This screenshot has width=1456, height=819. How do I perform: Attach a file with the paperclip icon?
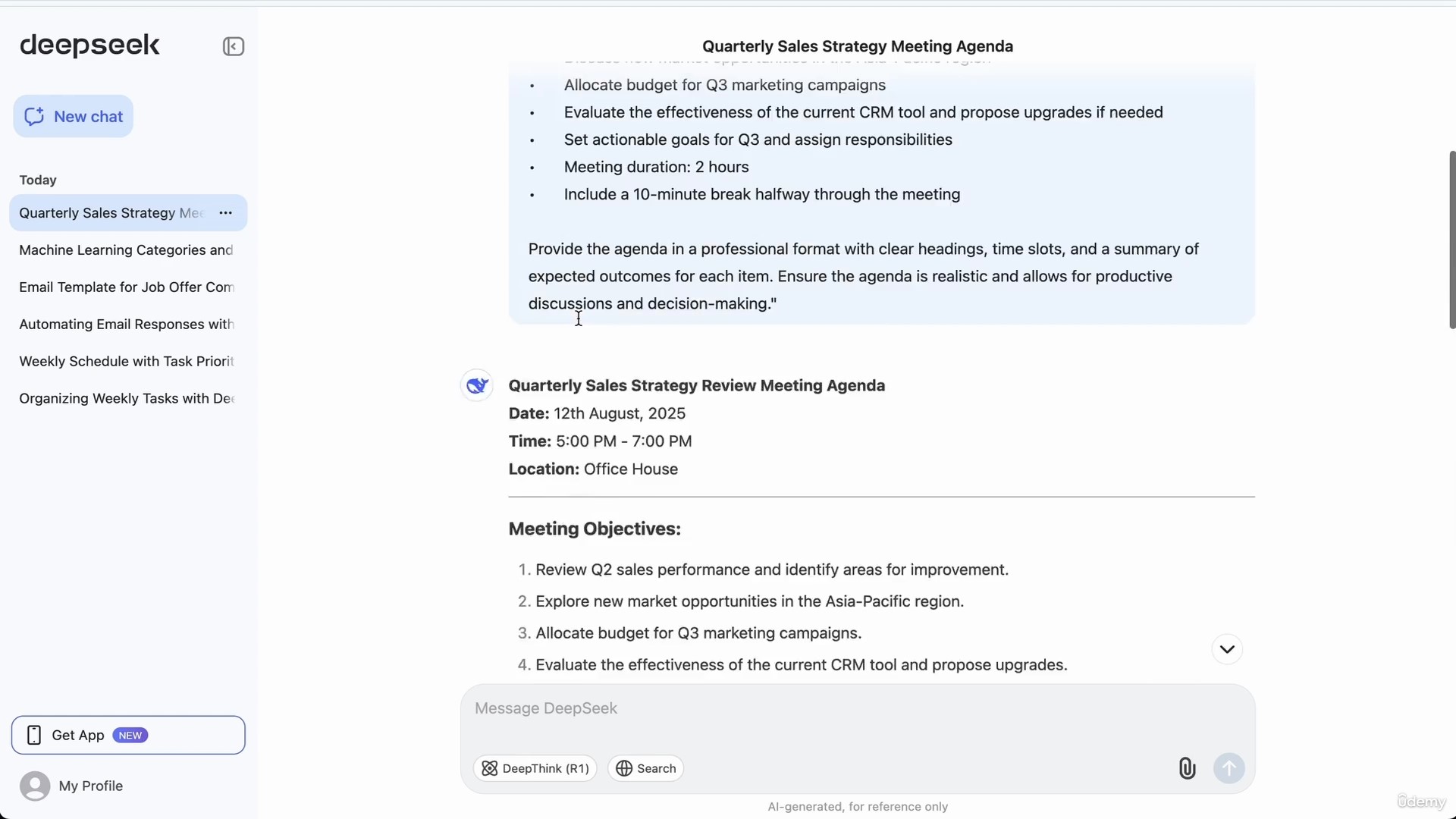pyautogui.click(x=1187, y=768)
